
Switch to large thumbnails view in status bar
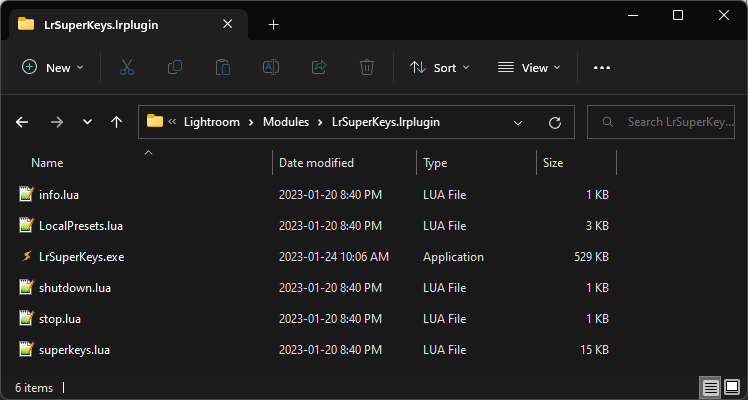click(x=732, y=387)
